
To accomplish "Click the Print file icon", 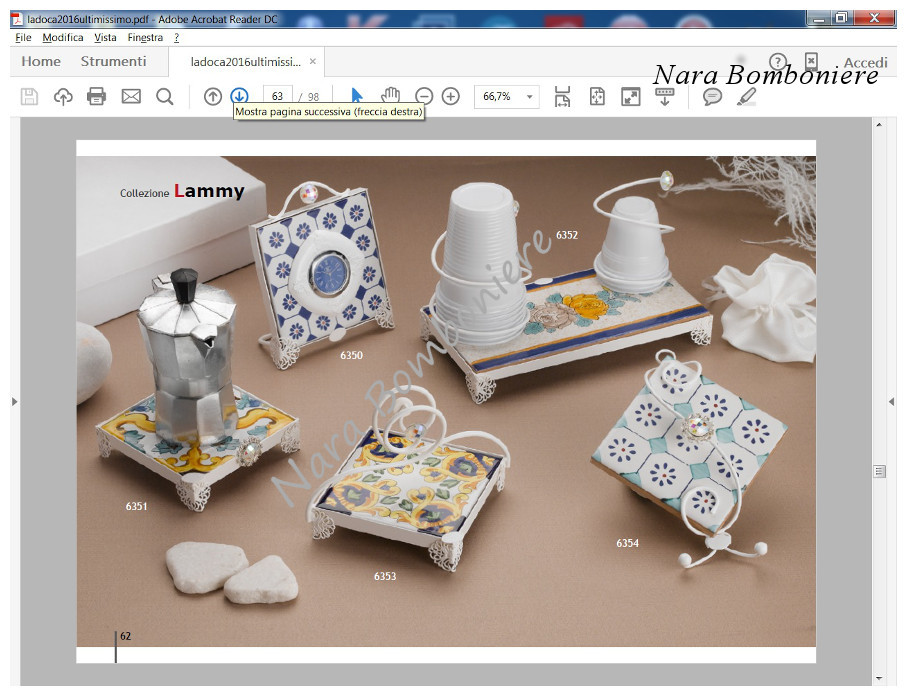I will coord(97,96).
